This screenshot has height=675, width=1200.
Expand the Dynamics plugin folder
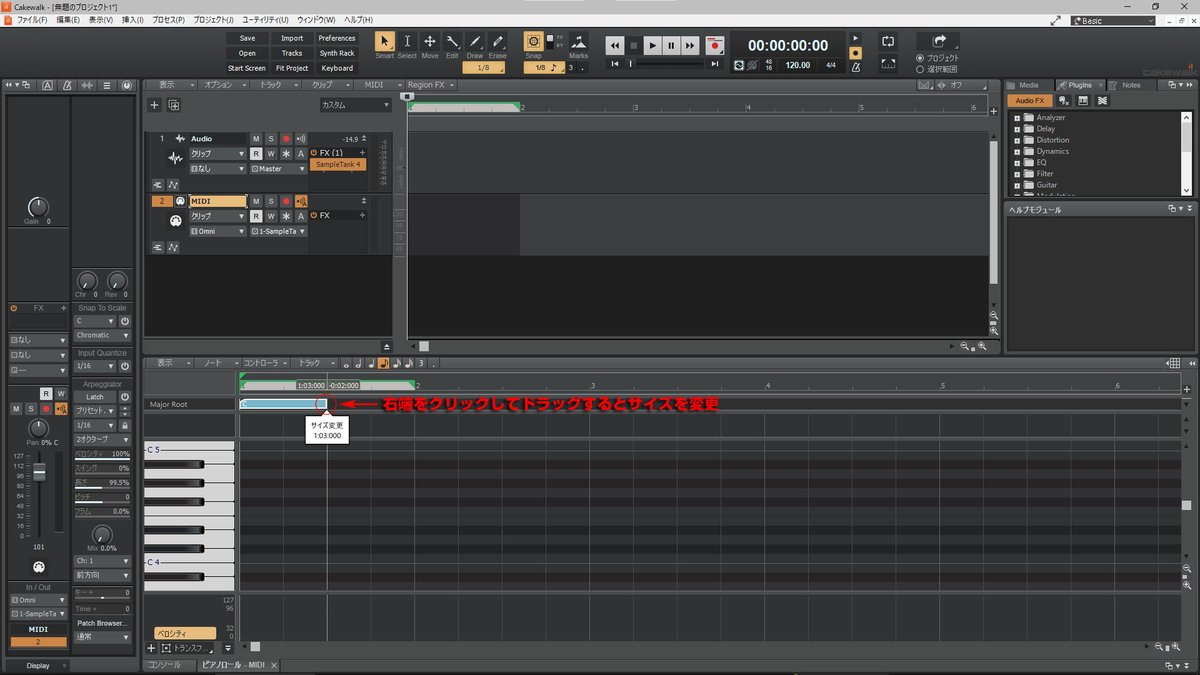(x=1017, y=151)
